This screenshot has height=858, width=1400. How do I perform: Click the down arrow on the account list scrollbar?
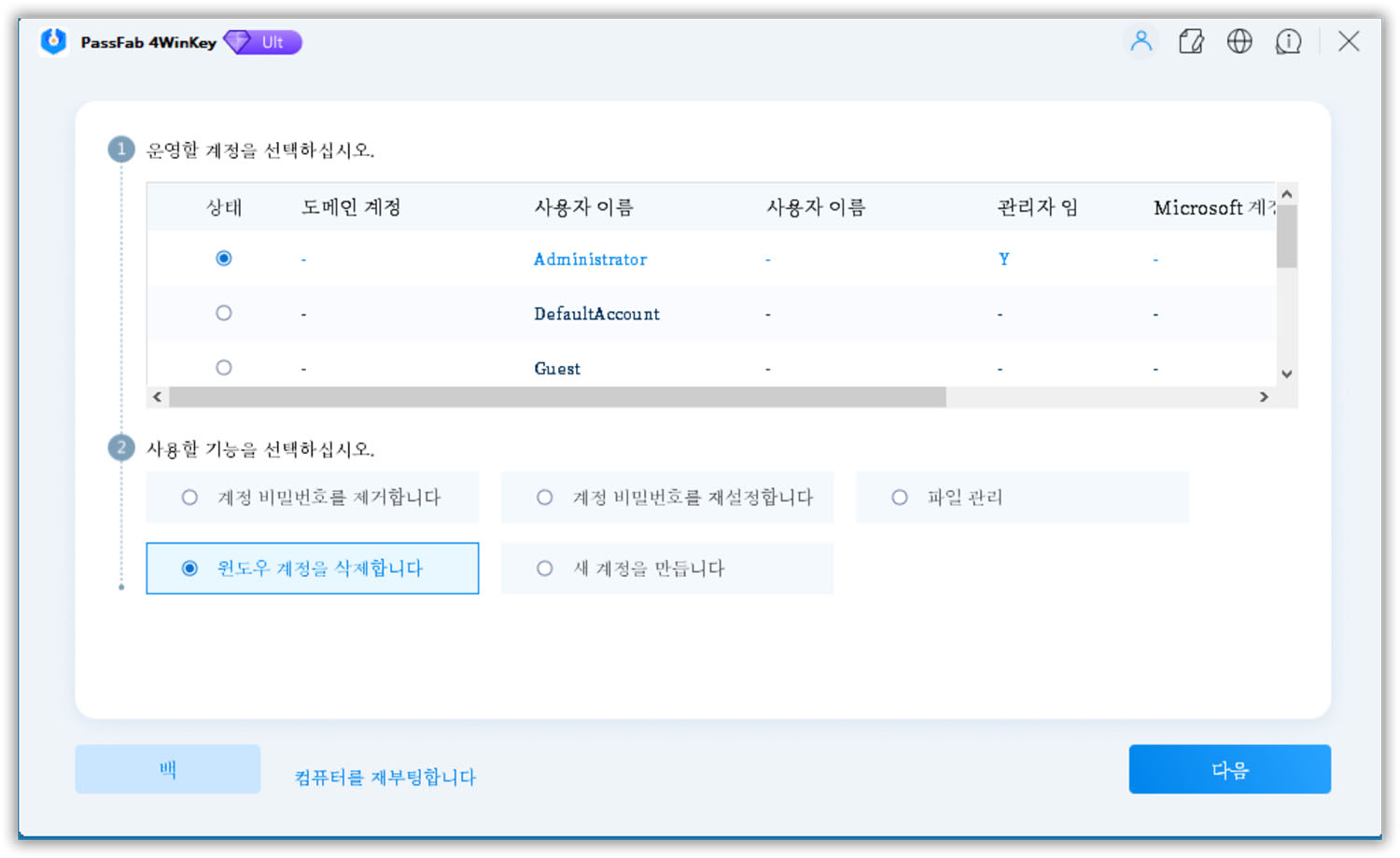(x=1286, y=373)
